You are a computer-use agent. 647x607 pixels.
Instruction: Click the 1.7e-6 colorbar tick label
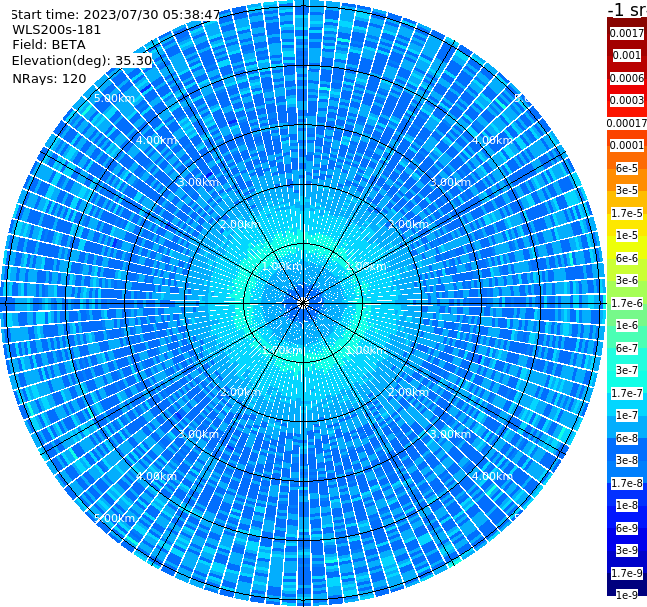627,303
